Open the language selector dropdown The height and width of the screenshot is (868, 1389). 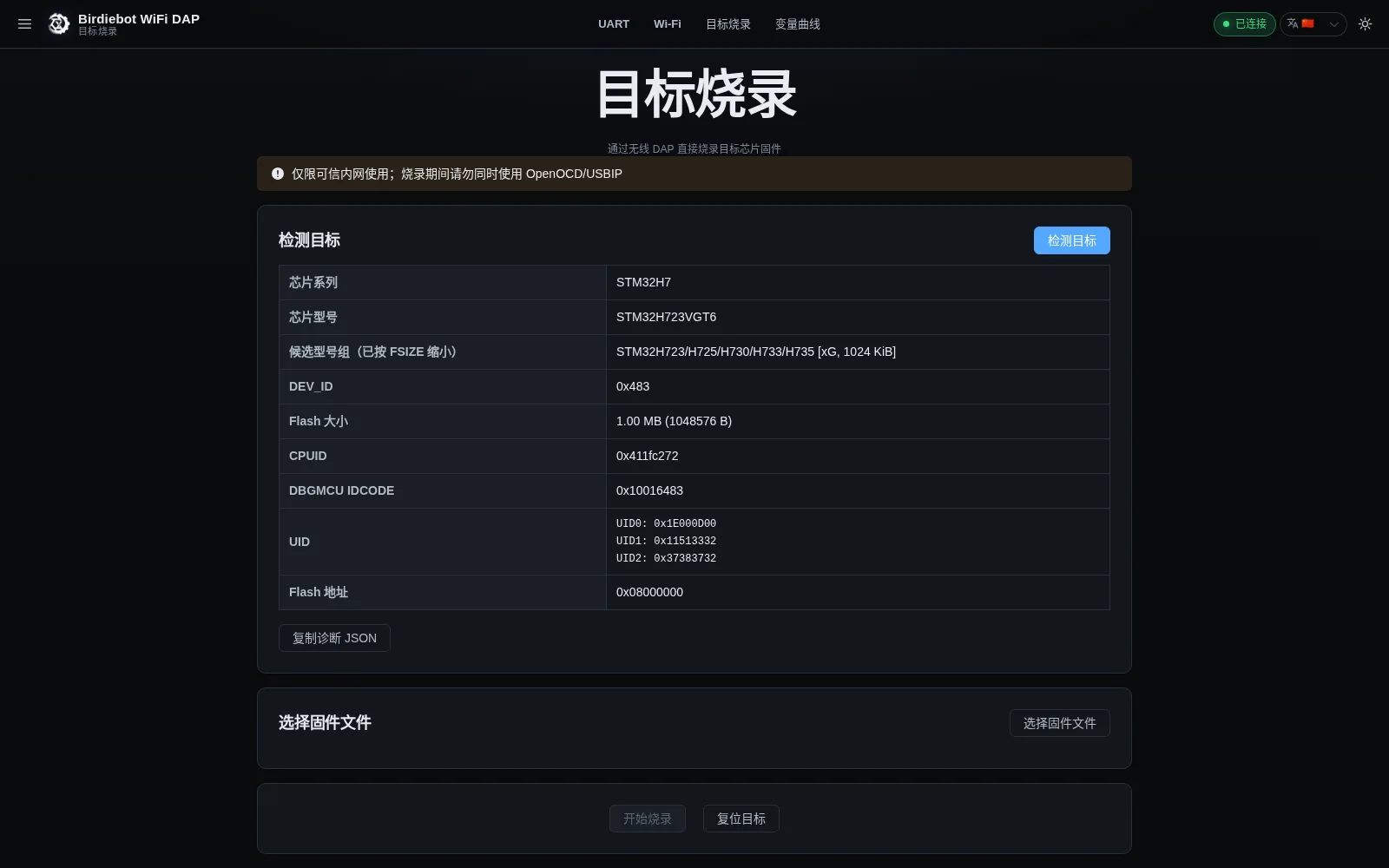[1313, 24]
